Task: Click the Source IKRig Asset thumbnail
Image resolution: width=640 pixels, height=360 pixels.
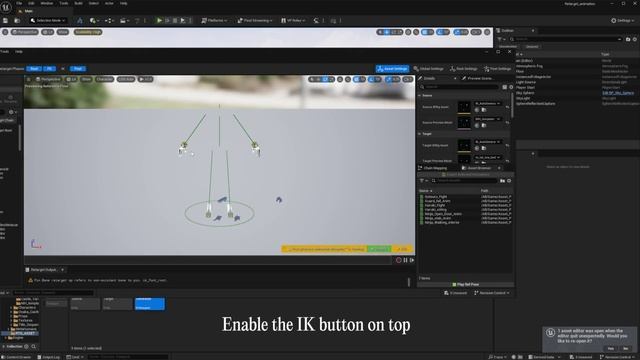Action: pyautogui.click(x=464, y=107)
